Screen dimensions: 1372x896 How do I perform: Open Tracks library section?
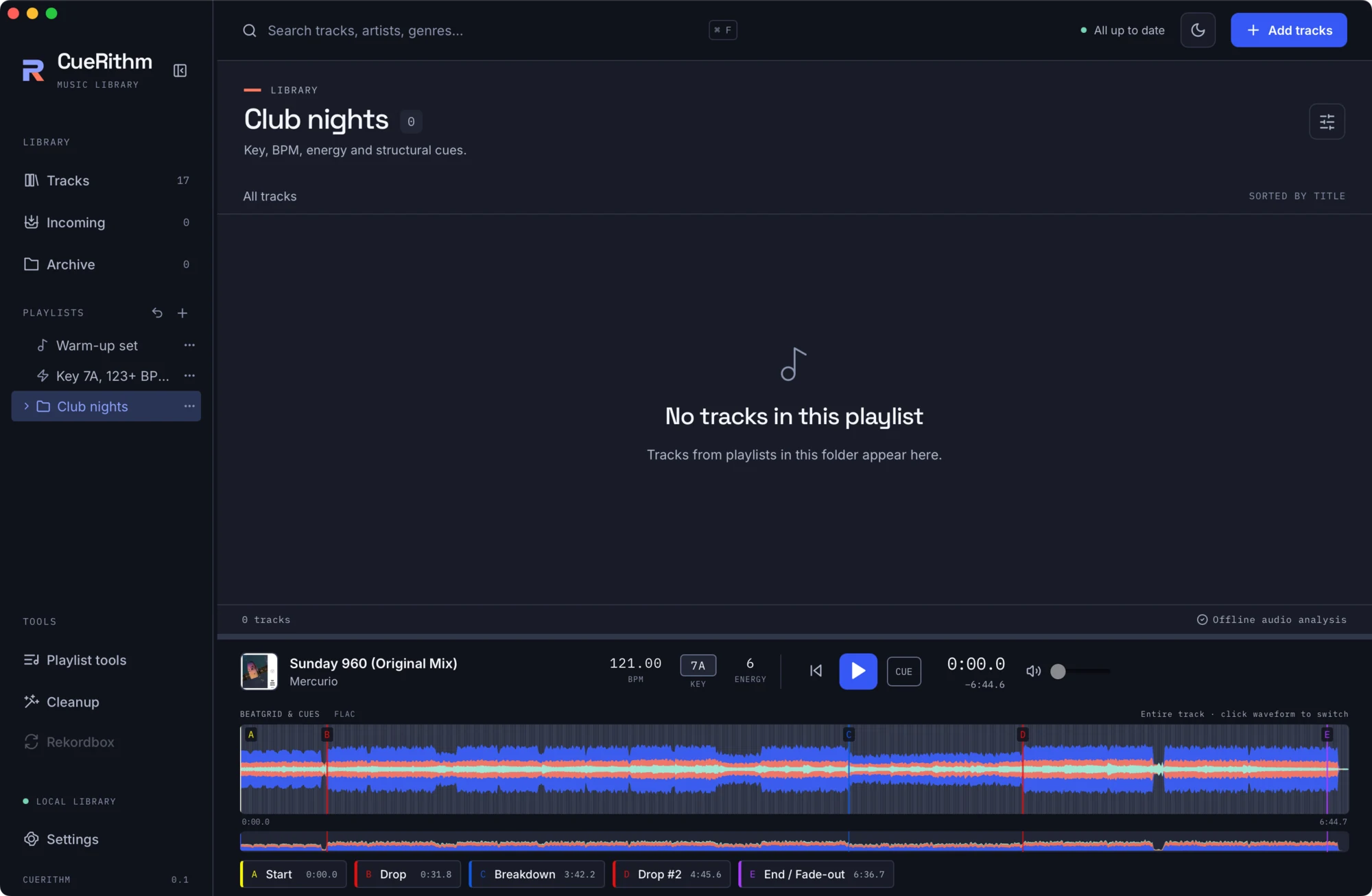click(x=106, y=180)
